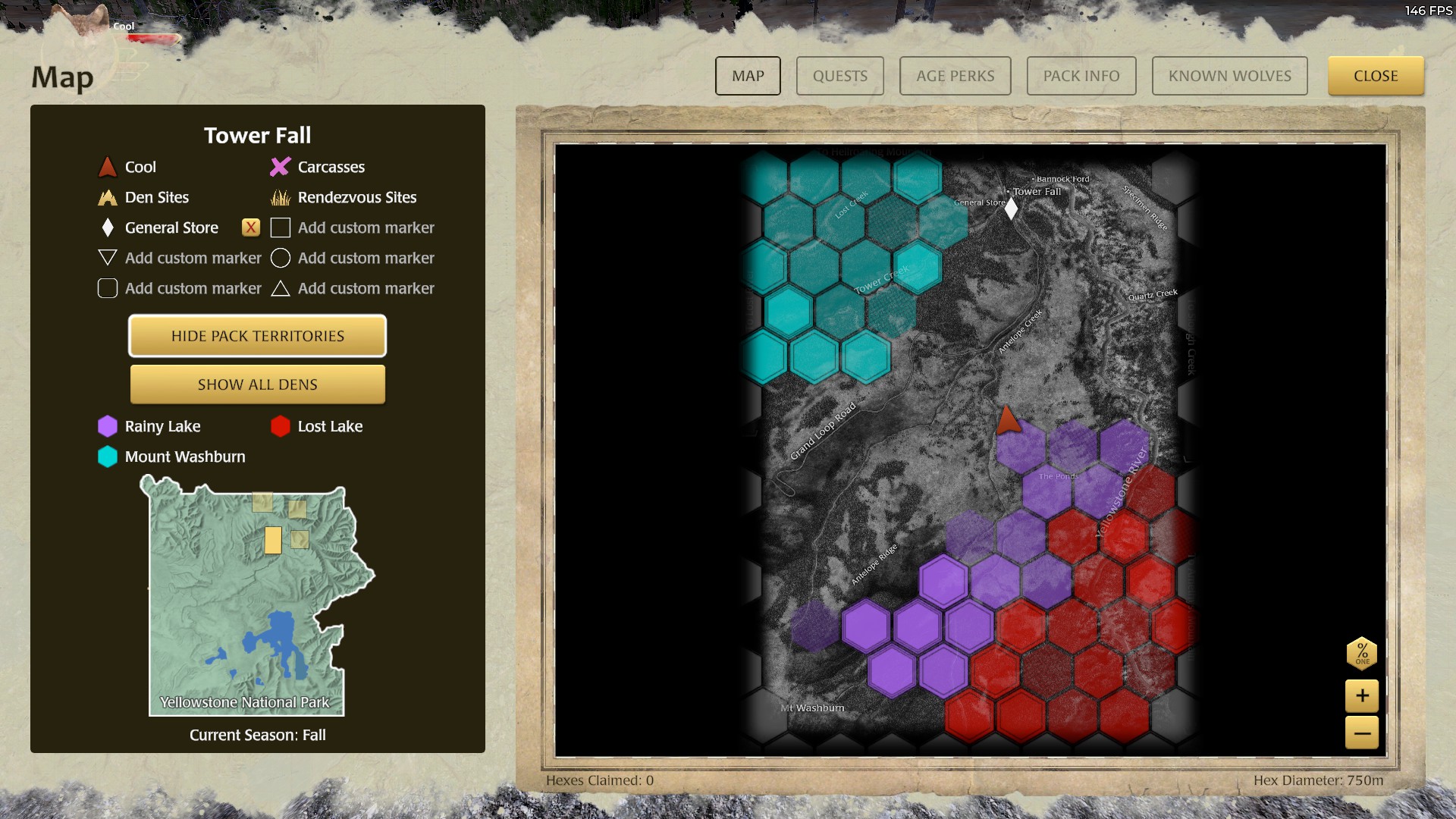Toggle the Rendezvous Sites legend icon

point(281,197)
